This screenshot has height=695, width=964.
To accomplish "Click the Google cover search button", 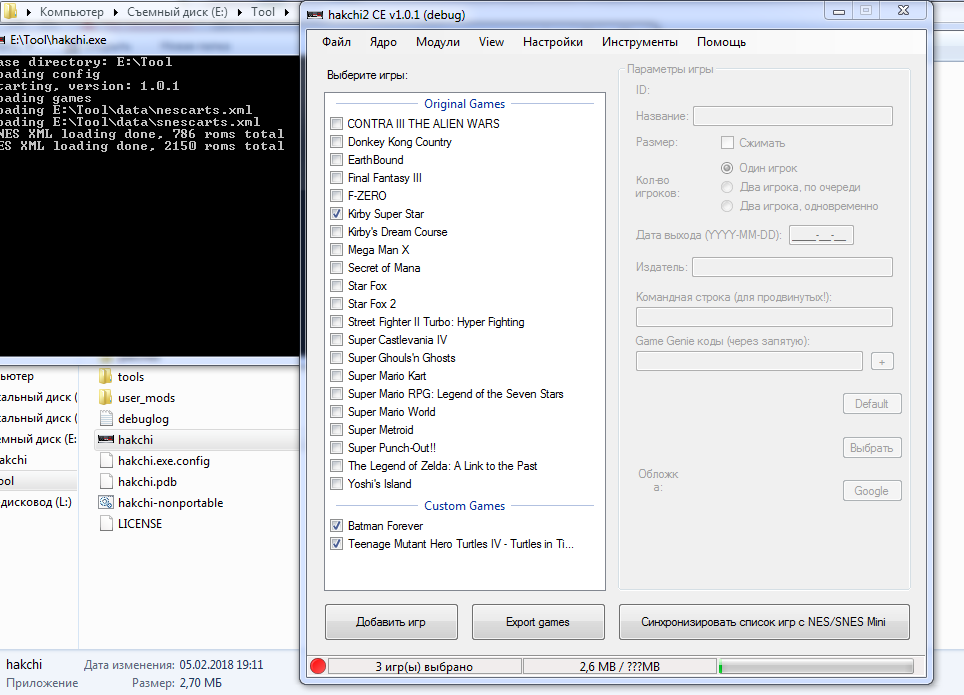I will tap(872, 491).
